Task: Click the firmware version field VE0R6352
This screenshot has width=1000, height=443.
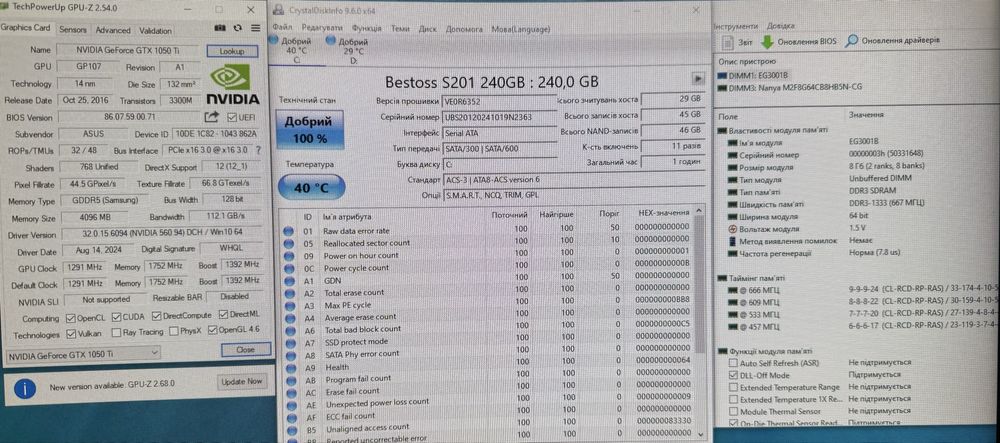Action: pyautogui.click(x=499, y=101)
